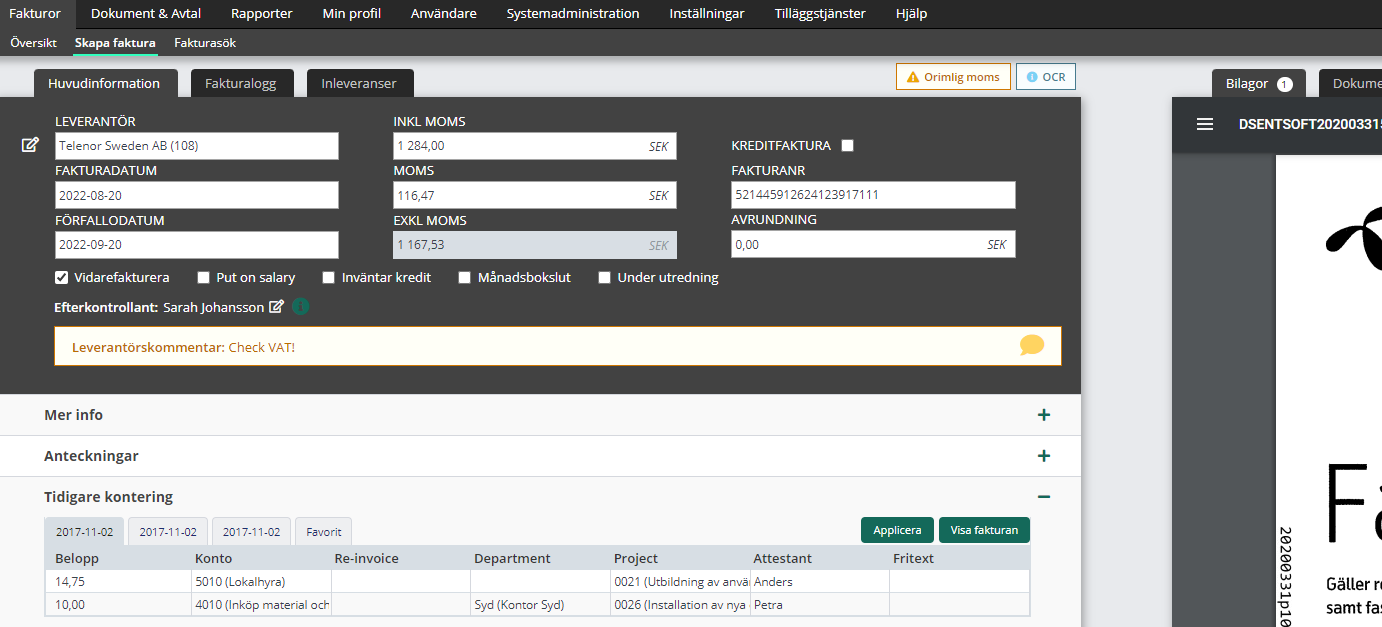Click the edit supplier pencil icon

click(30, 145)
